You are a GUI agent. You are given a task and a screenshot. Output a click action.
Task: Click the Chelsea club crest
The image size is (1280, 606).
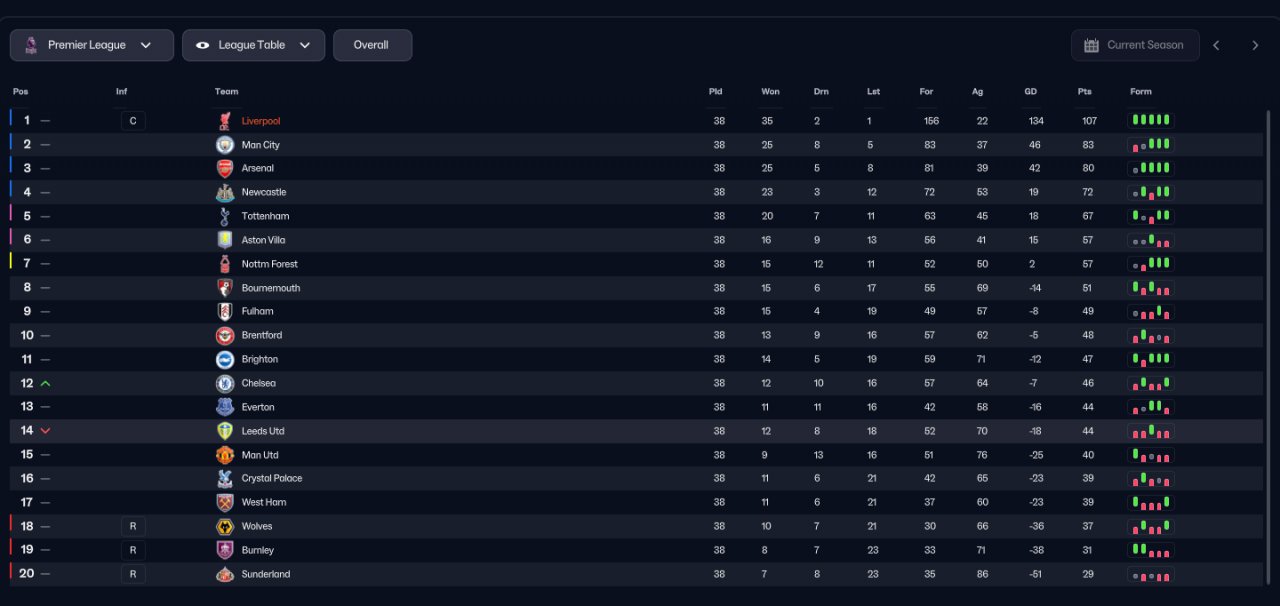pyautogui.click(x=225, y=383)
